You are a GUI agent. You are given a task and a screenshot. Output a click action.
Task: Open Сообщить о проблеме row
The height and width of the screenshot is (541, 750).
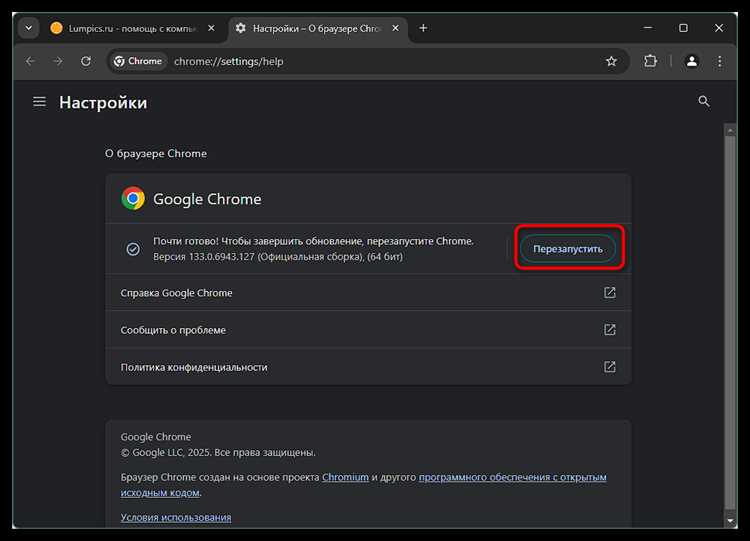368,330
